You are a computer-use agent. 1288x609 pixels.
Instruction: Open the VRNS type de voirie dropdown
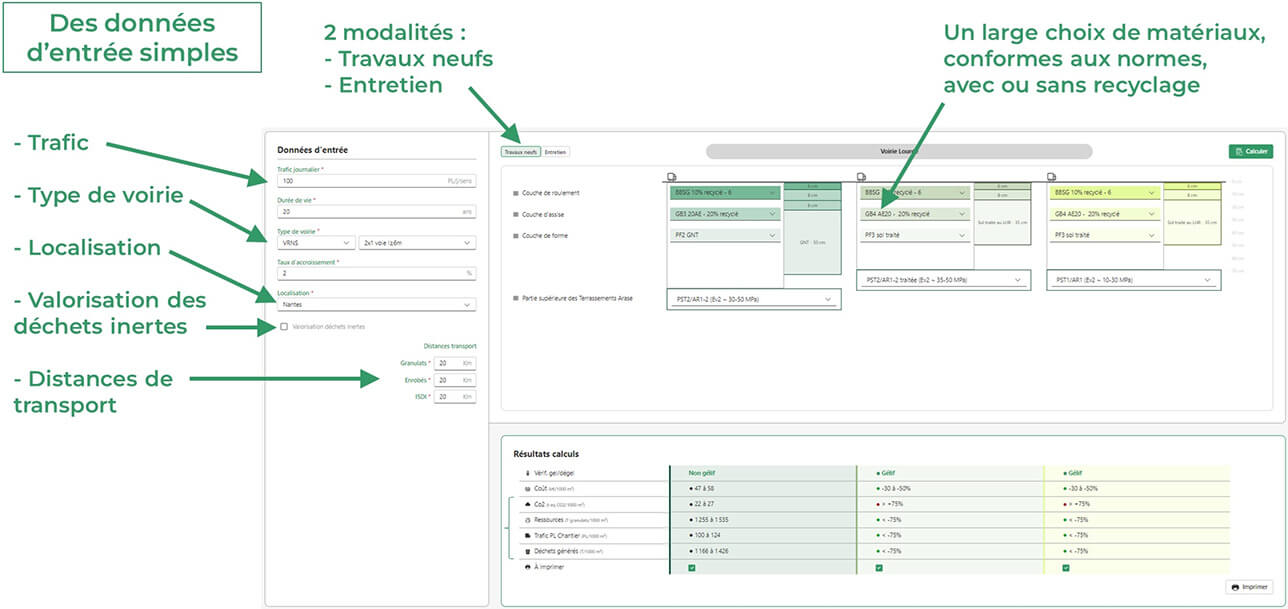click(x=316, y=243)
